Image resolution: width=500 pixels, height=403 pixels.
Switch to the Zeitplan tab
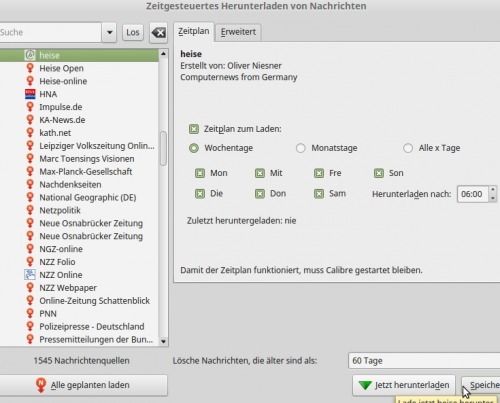click(x=194, y=32)
